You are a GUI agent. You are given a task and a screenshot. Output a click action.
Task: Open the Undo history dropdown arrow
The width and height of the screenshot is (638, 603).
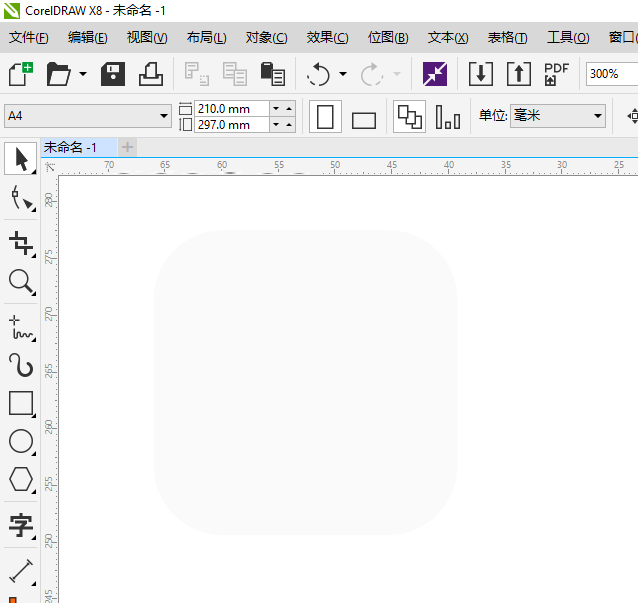(343, 74)
